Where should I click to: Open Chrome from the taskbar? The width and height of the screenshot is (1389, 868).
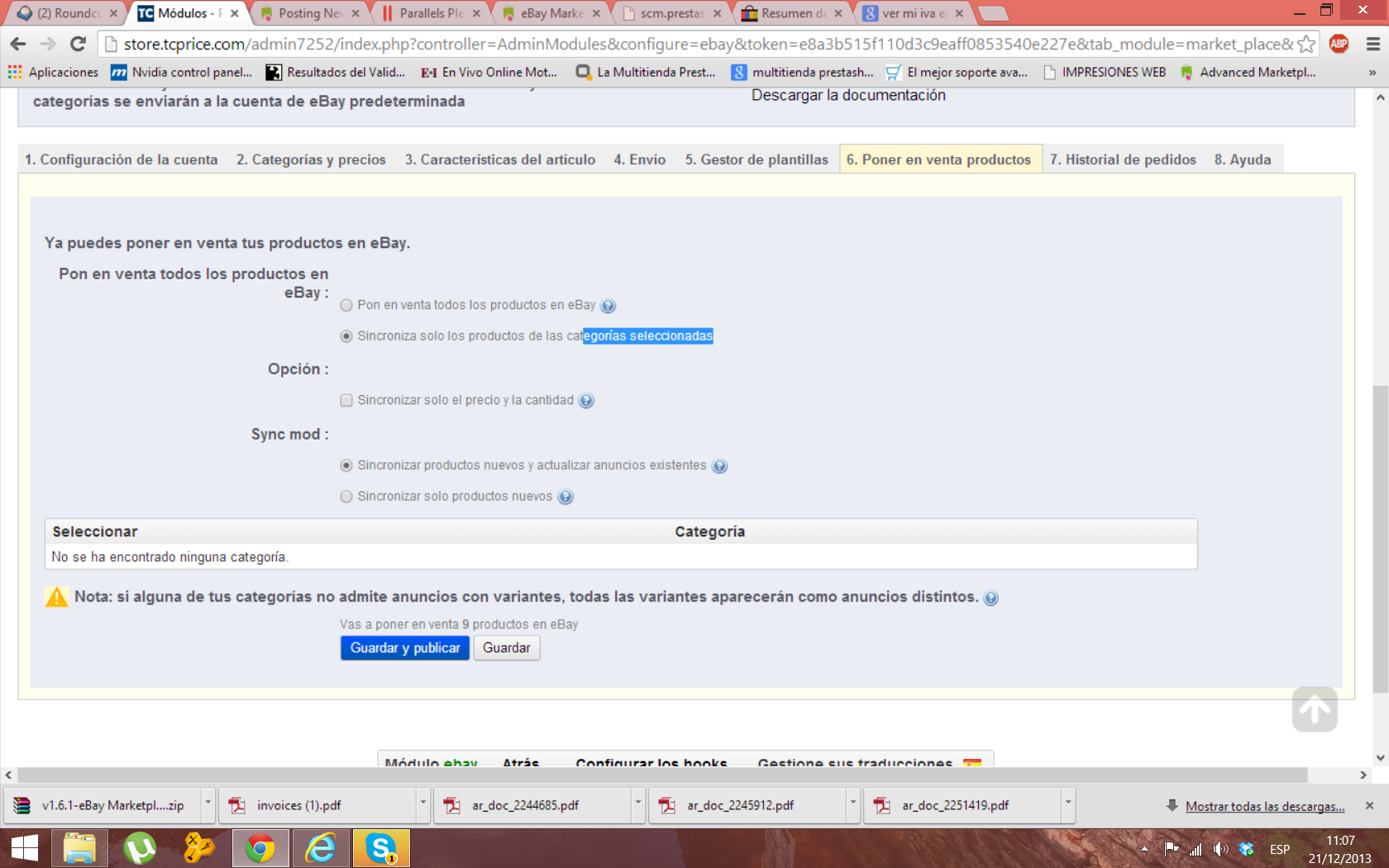click(260, 849)
